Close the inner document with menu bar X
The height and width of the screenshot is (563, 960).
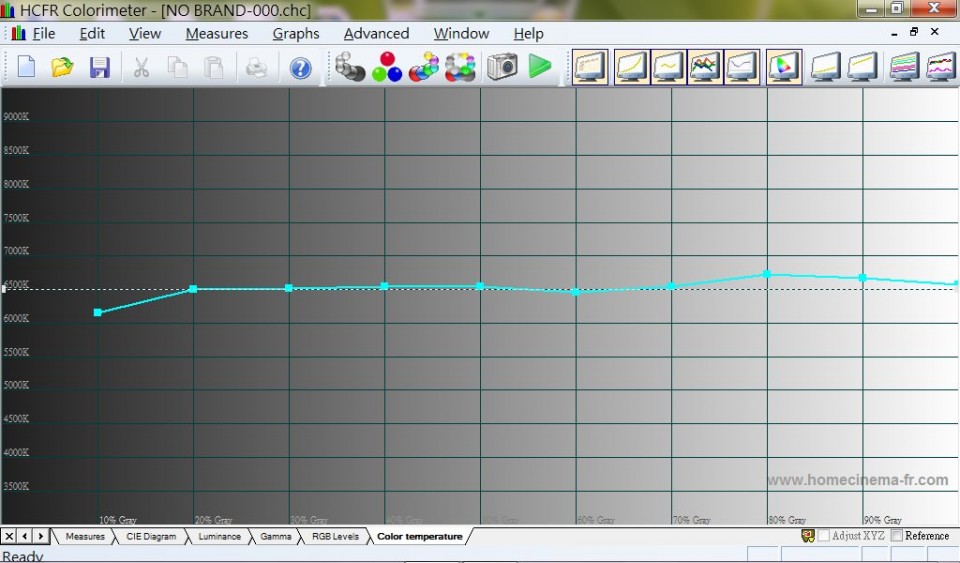tap(934, 32)
